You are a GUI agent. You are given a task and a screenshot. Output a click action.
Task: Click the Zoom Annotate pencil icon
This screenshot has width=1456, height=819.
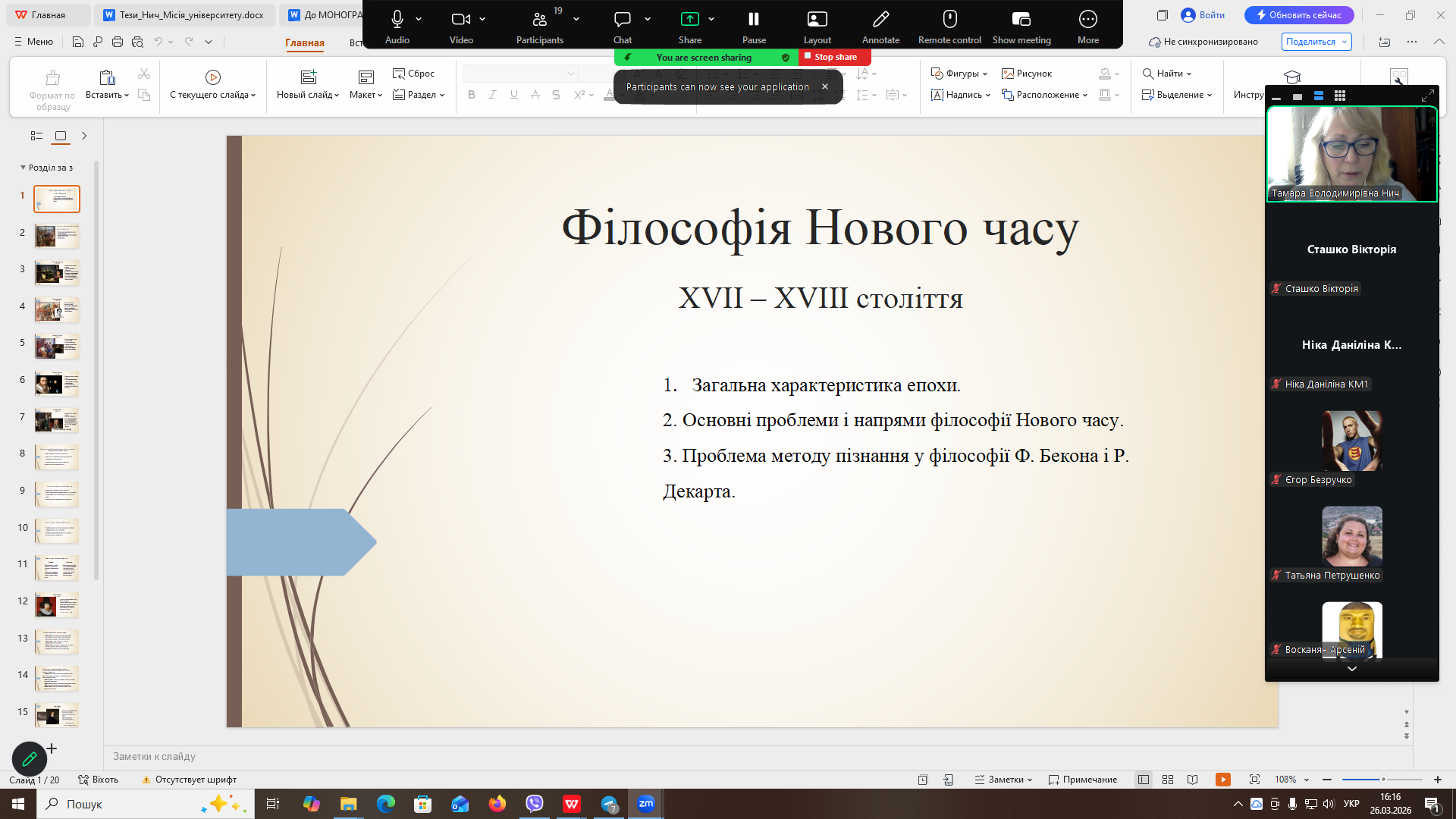point(880,20)
